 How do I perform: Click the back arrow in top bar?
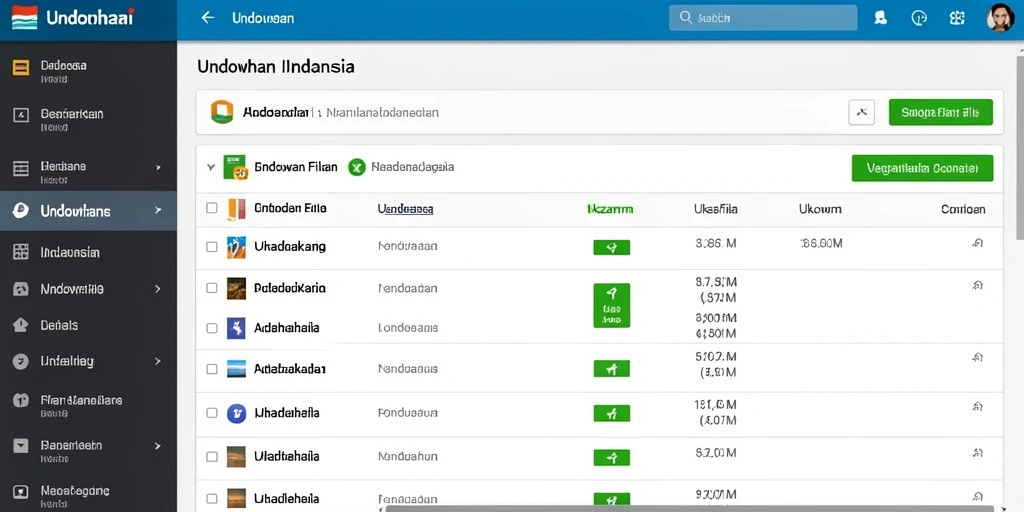(208, 18)
